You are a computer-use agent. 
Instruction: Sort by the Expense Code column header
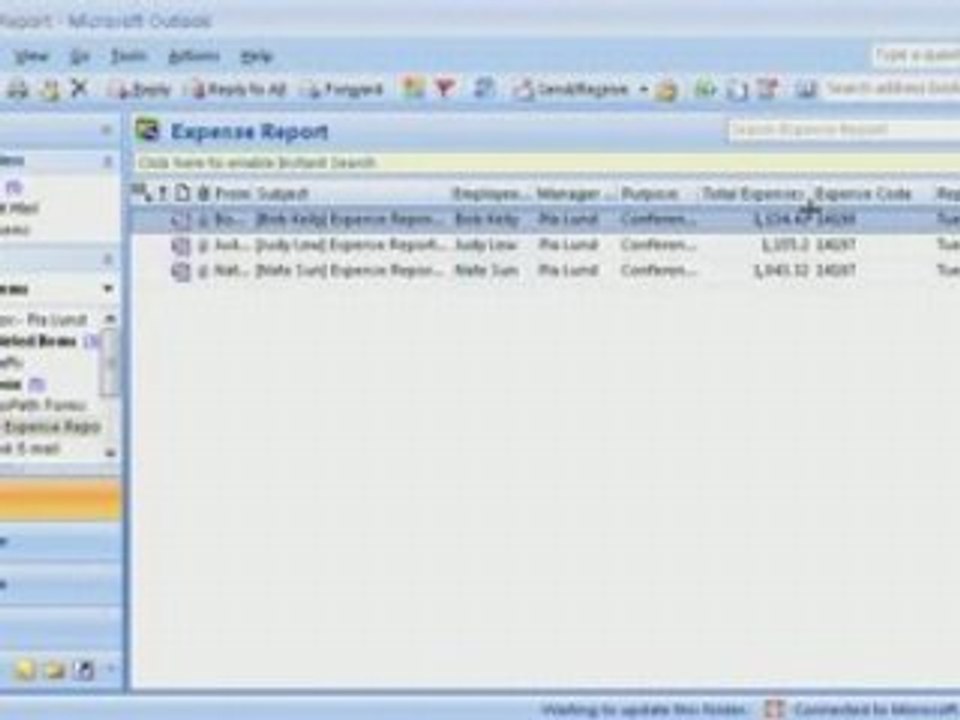[x=863, y=194]
